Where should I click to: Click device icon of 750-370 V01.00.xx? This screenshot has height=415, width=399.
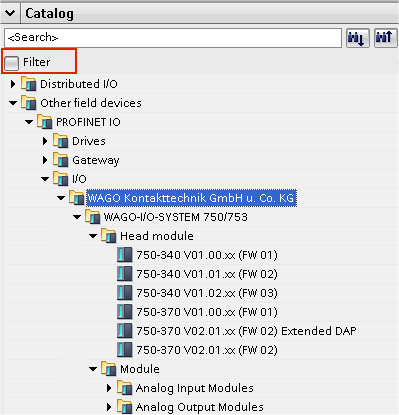(x=125, y=312)
